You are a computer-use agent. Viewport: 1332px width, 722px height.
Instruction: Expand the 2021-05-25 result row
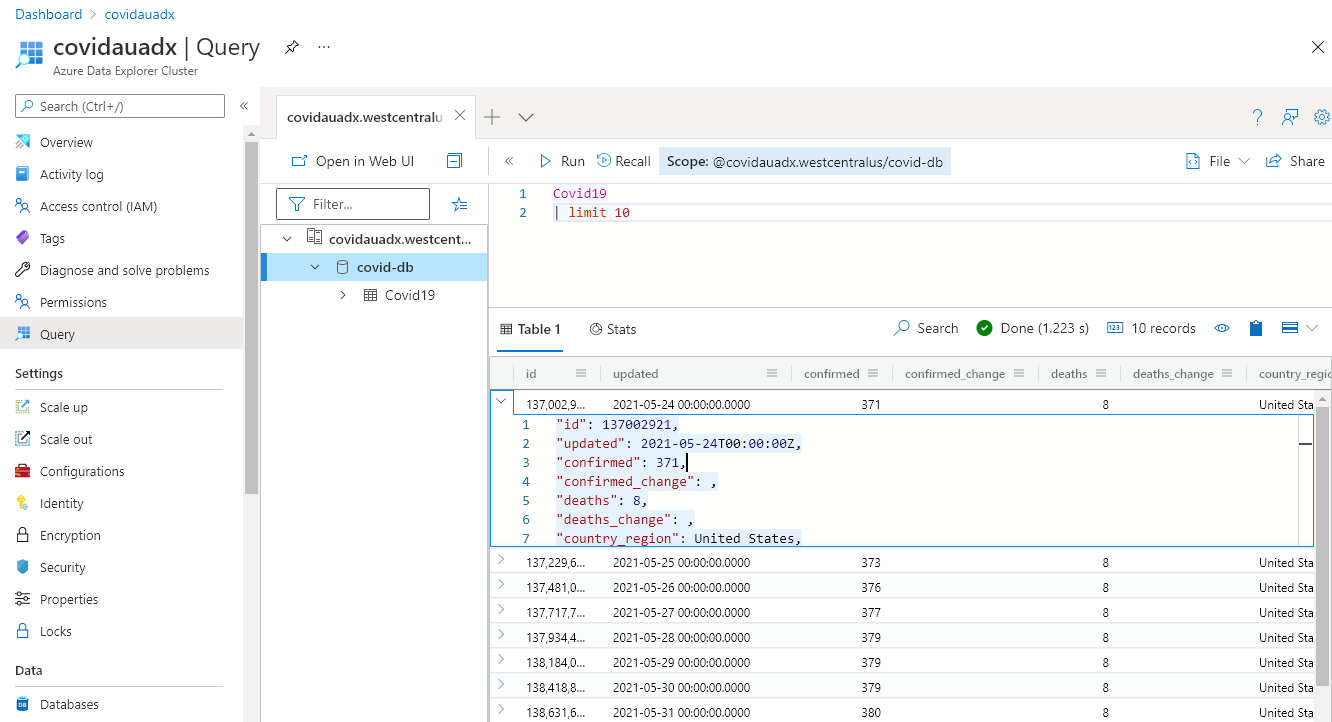click(501, 560)
